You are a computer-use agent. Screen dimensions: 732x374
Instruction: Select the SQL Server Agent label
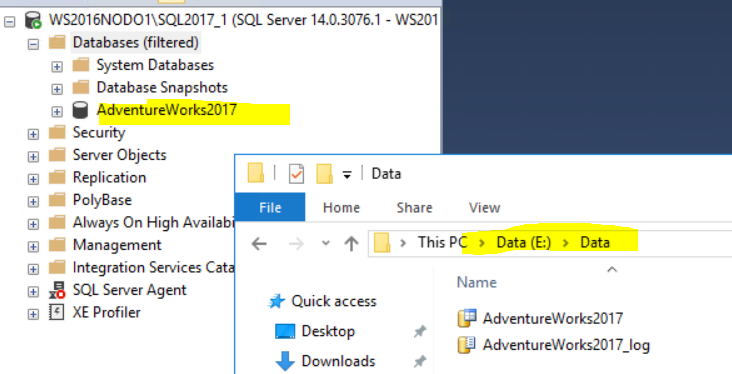pyautogui.click(x=129, y=290)
